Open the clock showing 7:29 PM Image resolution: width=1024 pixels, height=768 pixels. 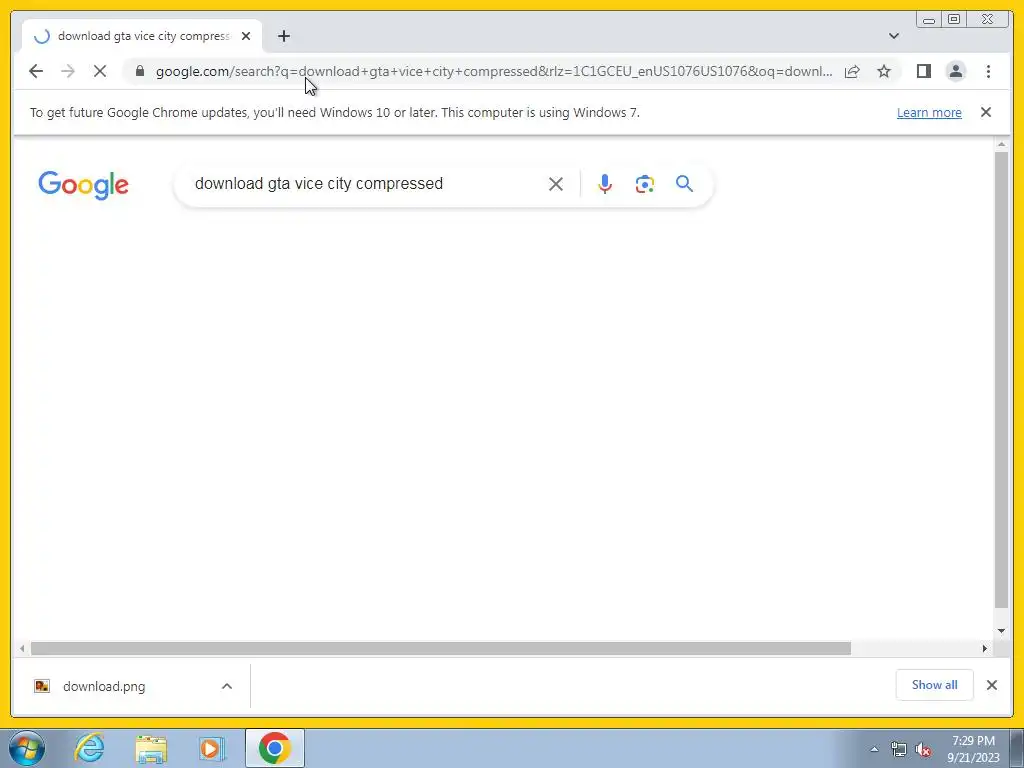point(973,749)
